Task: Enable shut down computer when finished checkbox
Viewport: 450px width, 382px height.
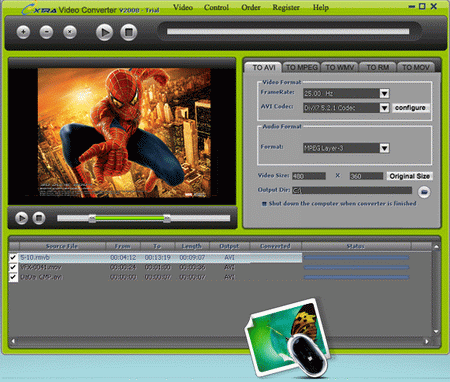Action: (264, 204)
